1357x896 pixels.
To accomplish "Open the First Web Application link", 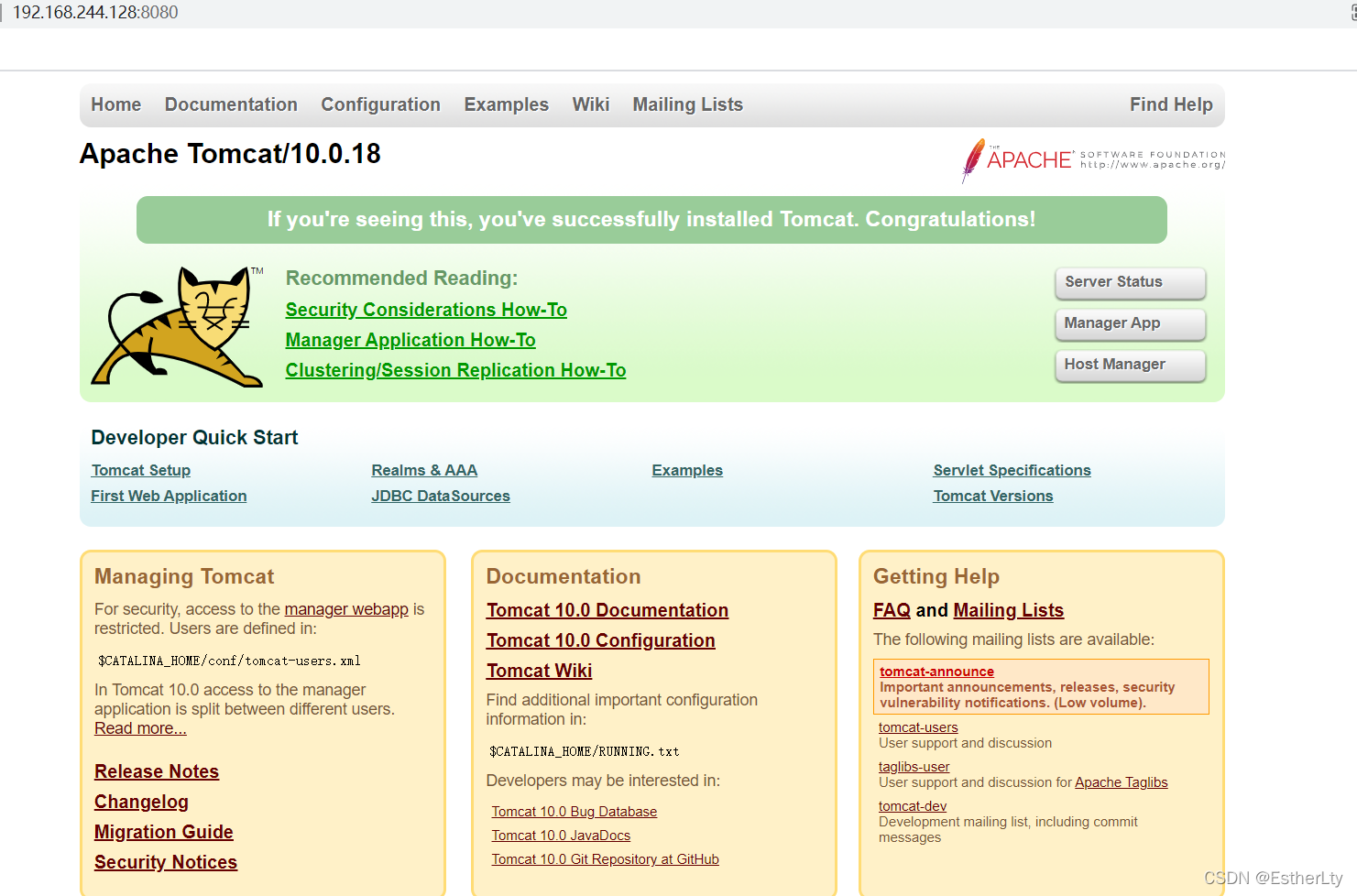I will click(169, 496).
